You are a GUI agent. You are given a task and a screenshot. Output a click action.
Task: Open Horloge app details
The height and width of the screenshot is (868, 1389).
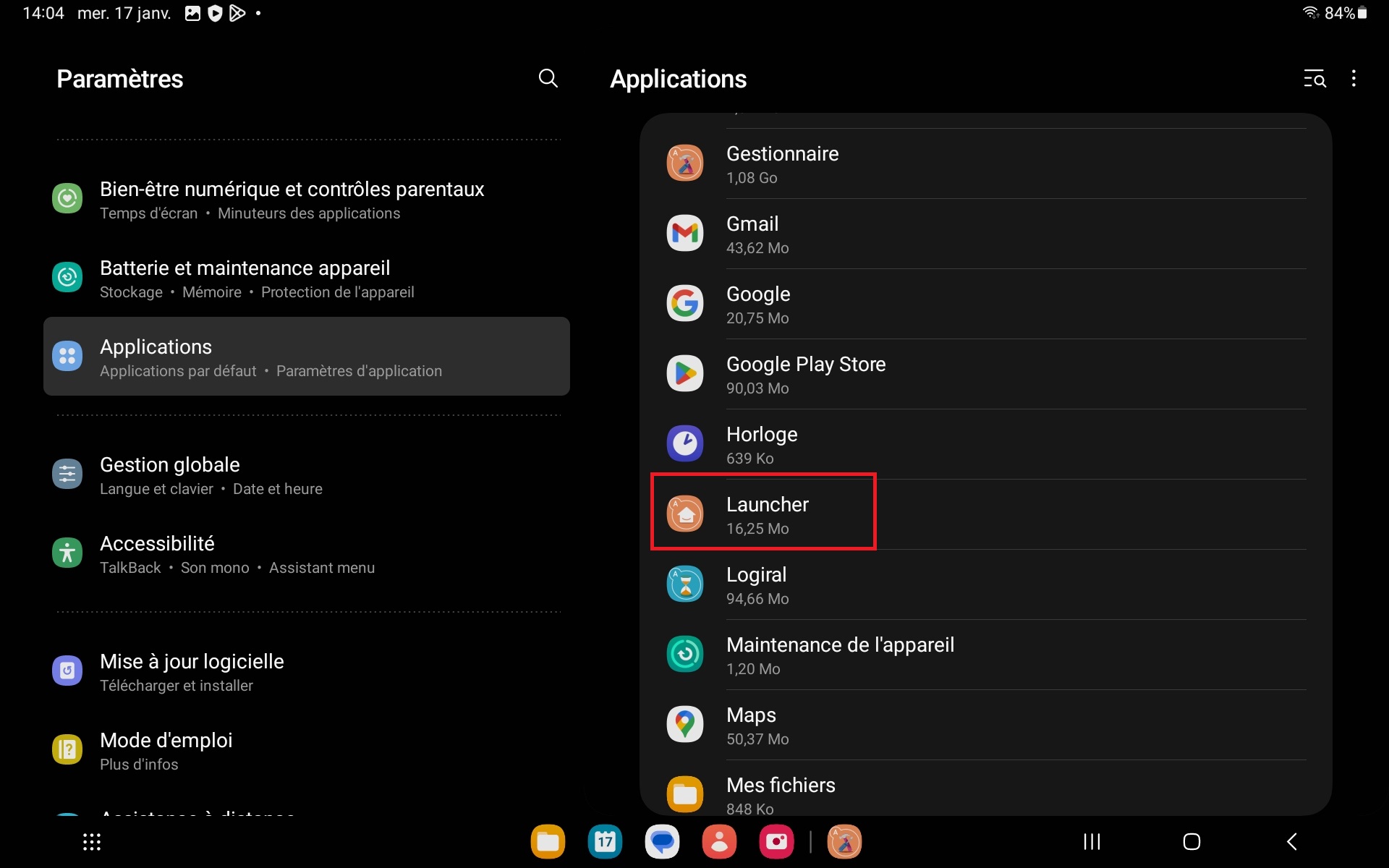coord(986,444)
